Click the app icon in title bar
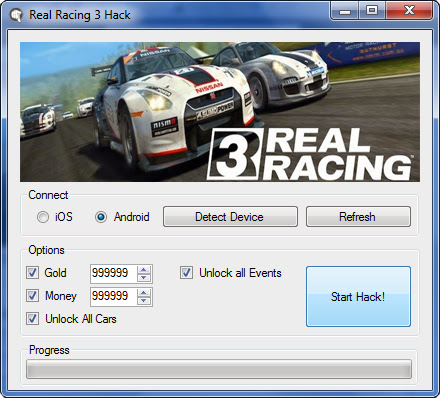This screenshot has width=440, height=398. (x=16, y=15)
